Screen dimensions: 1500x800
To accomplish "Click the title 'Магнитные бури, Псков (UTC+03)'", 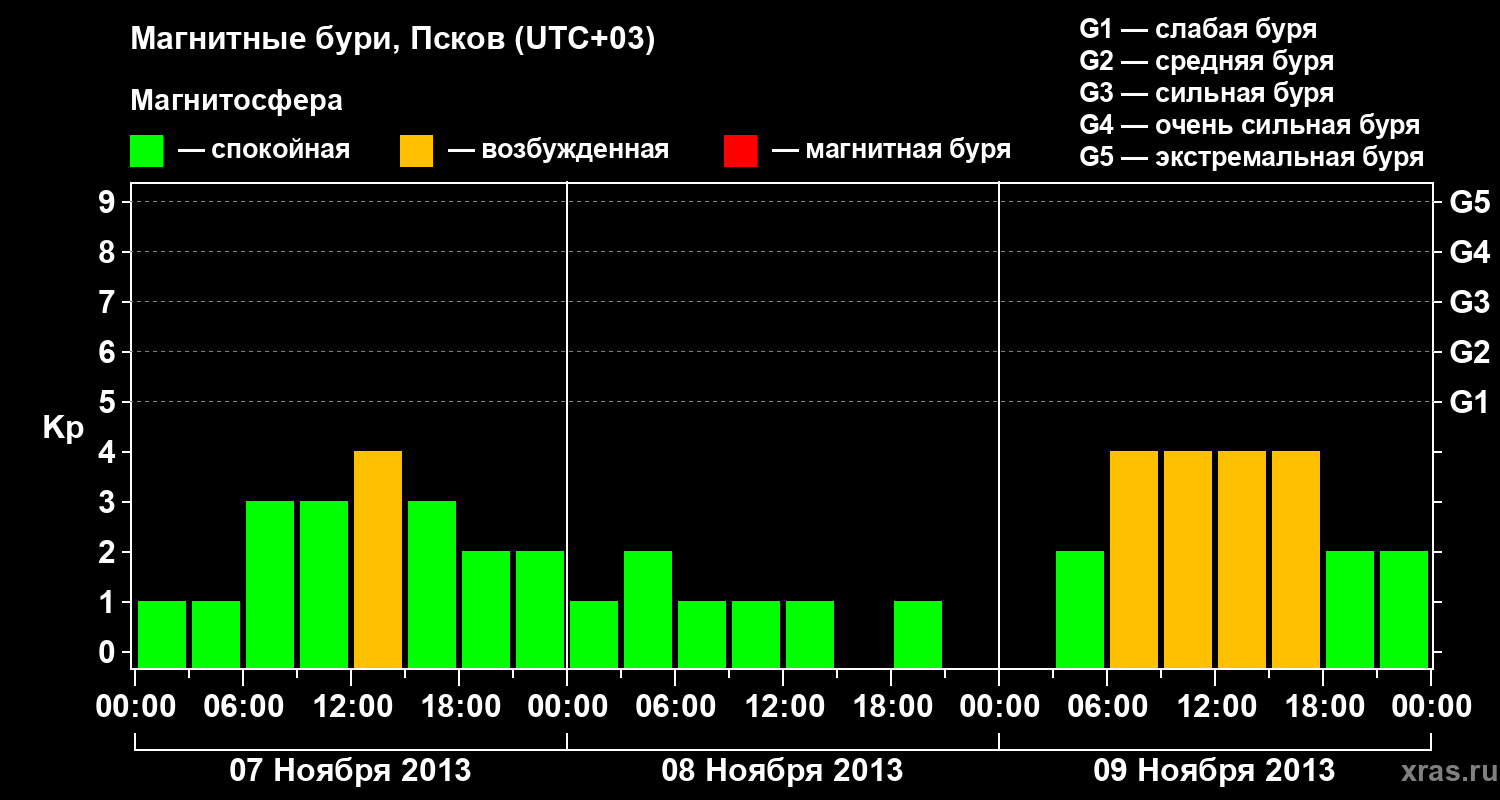I will click(x=393, y=40).
